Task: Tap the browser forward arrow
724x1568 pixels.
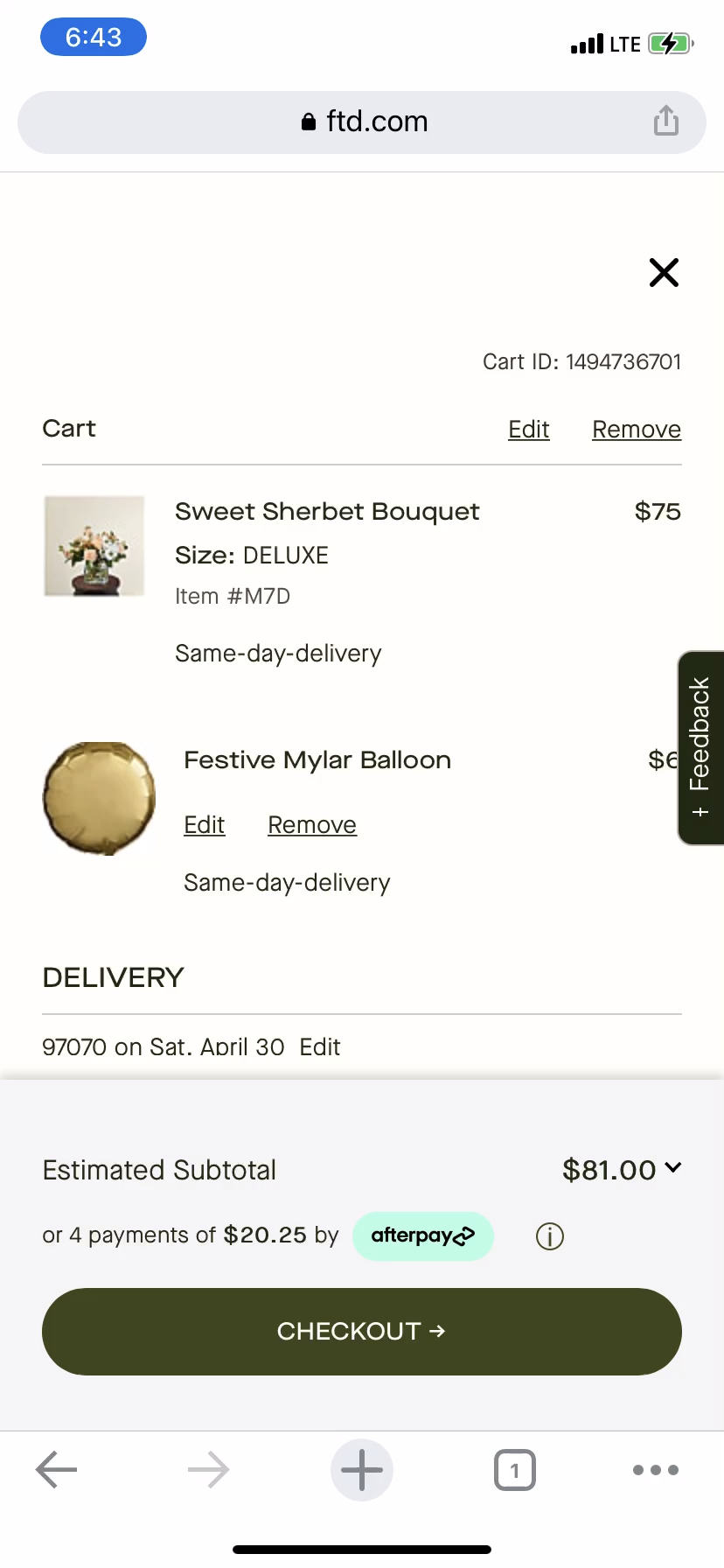Action: tap(208, 1469)
